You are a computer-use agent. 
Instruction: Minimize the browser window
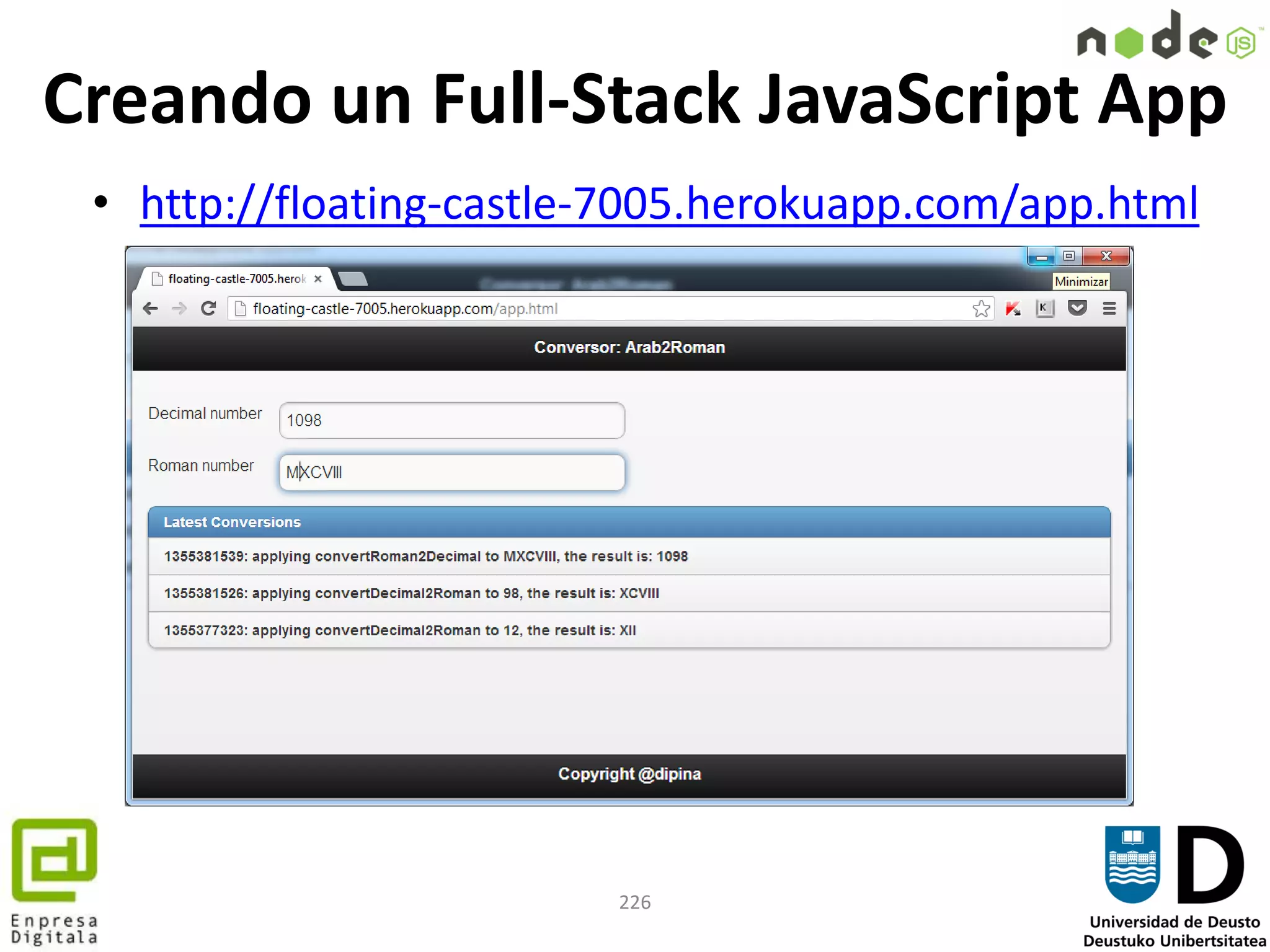[1042, 257]
